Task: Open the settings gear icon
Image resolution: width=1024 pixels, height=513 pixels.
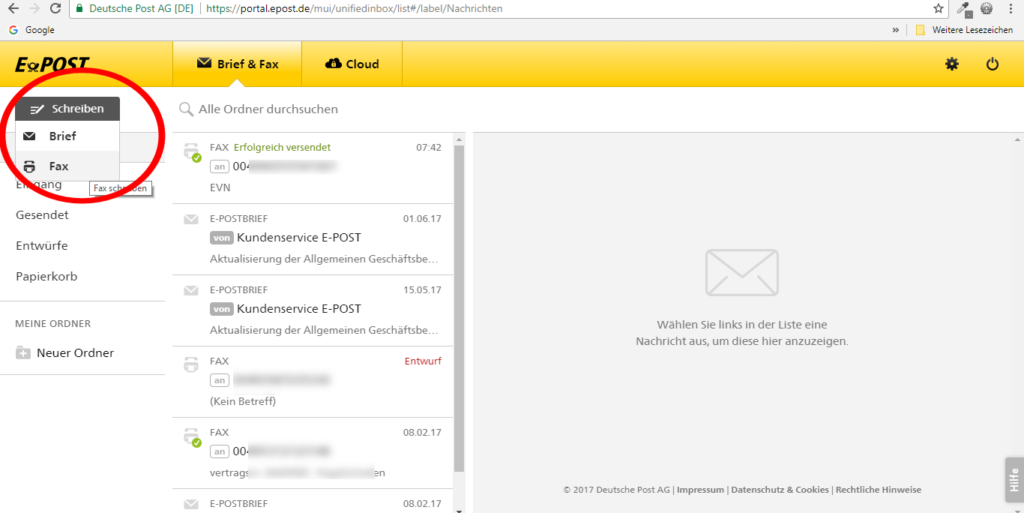Action: (x=951, y=64)
